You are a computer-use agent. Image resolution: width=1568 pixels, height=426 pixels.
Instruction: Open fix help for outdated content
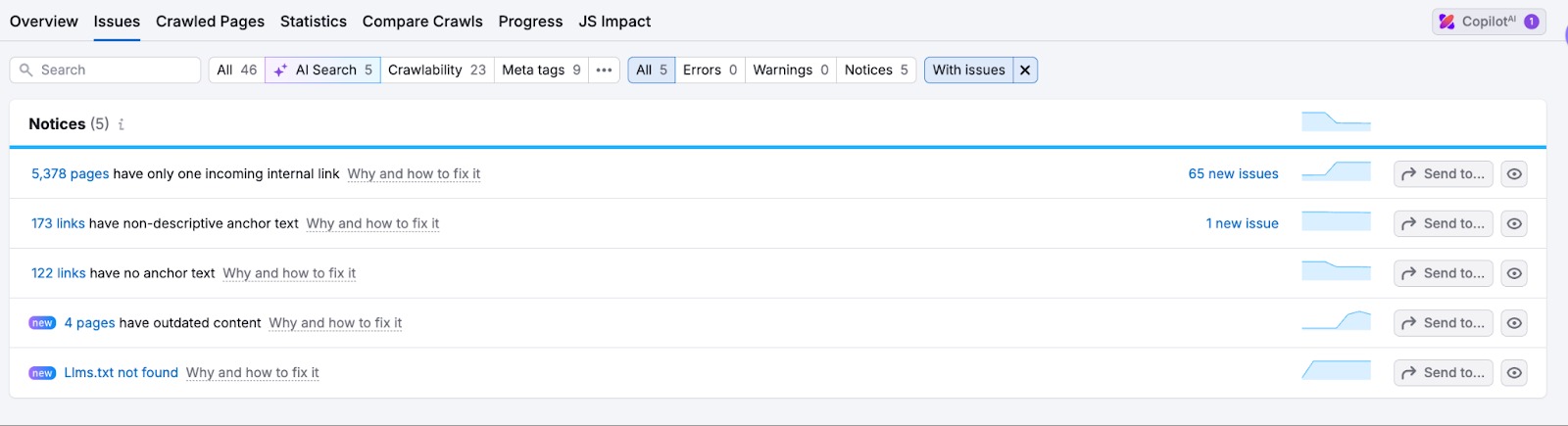click(x=335, y=323)
